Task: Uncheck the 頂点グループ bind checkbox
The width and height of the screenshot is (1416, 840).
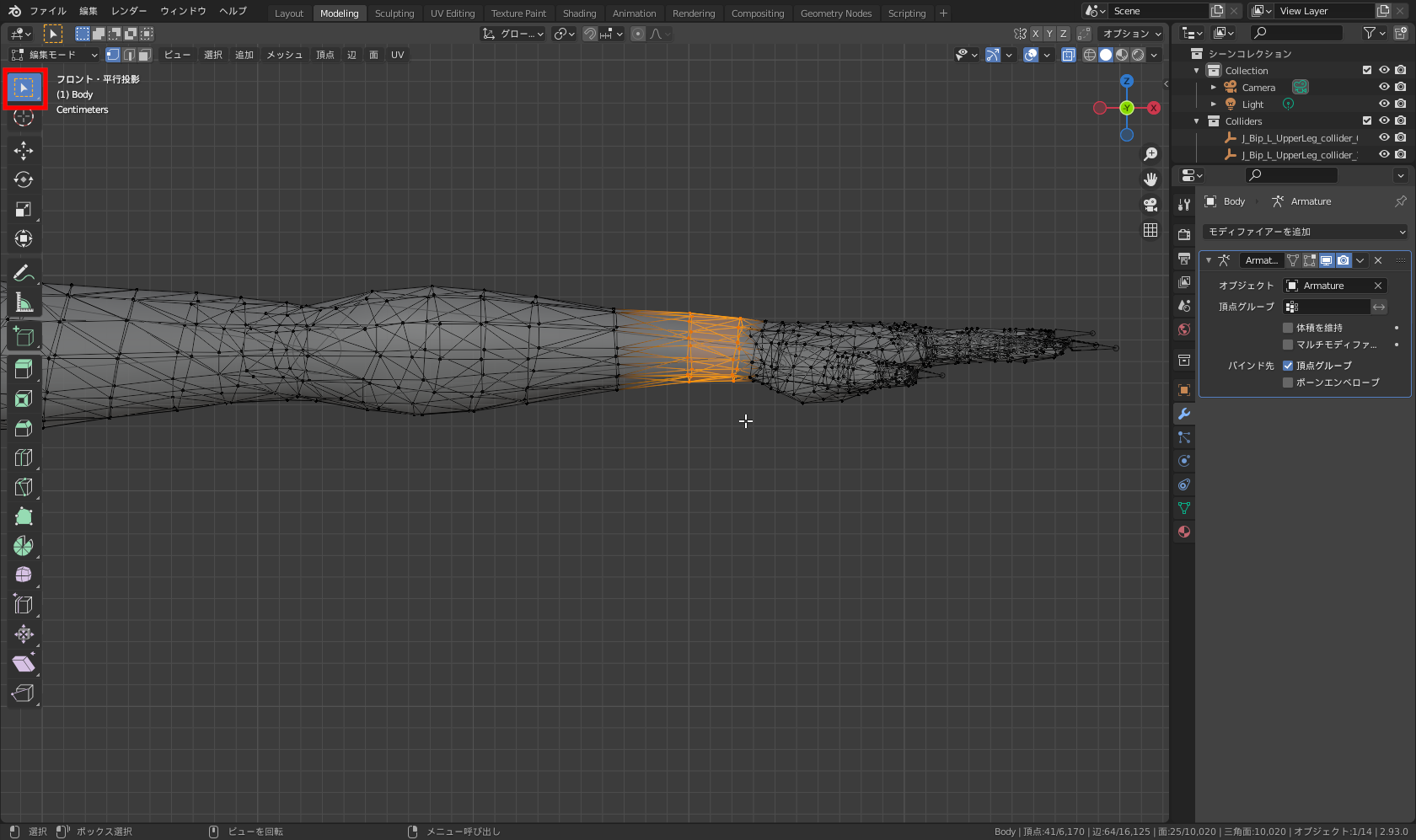Action: 1288,366
